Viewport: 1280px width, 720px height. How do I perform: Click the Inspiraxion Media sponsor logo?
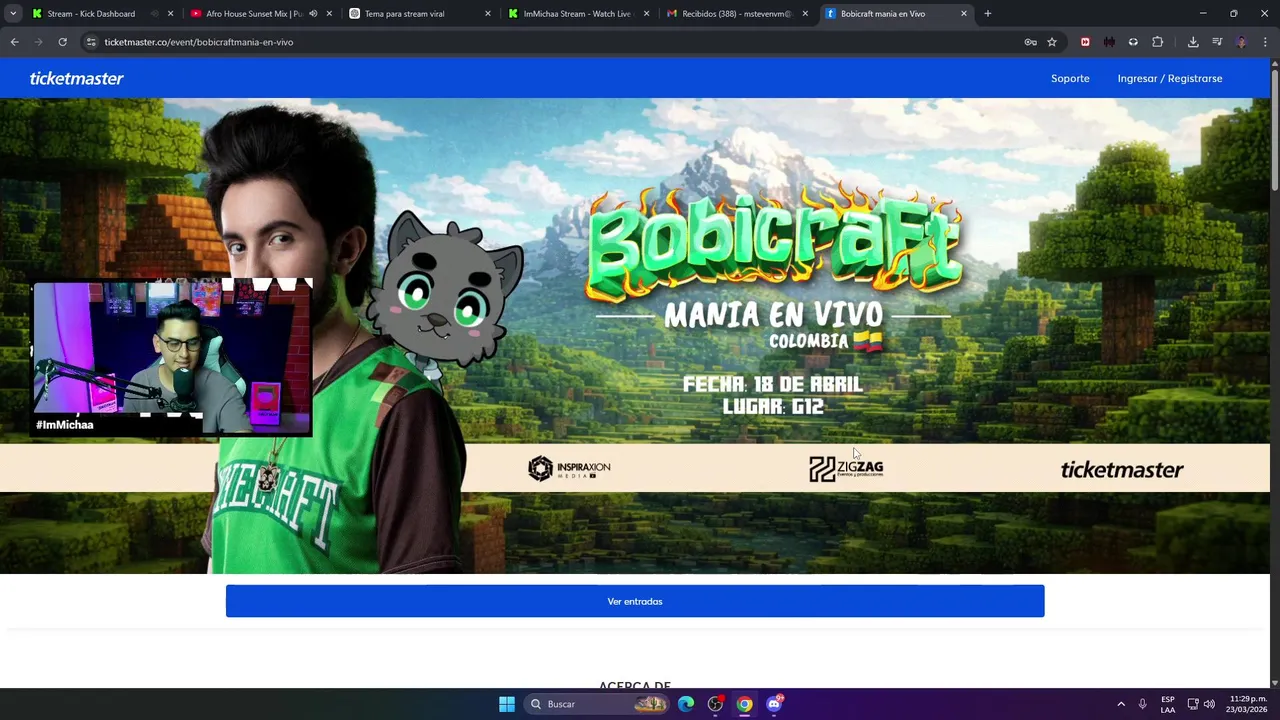(x=569, y=468)
